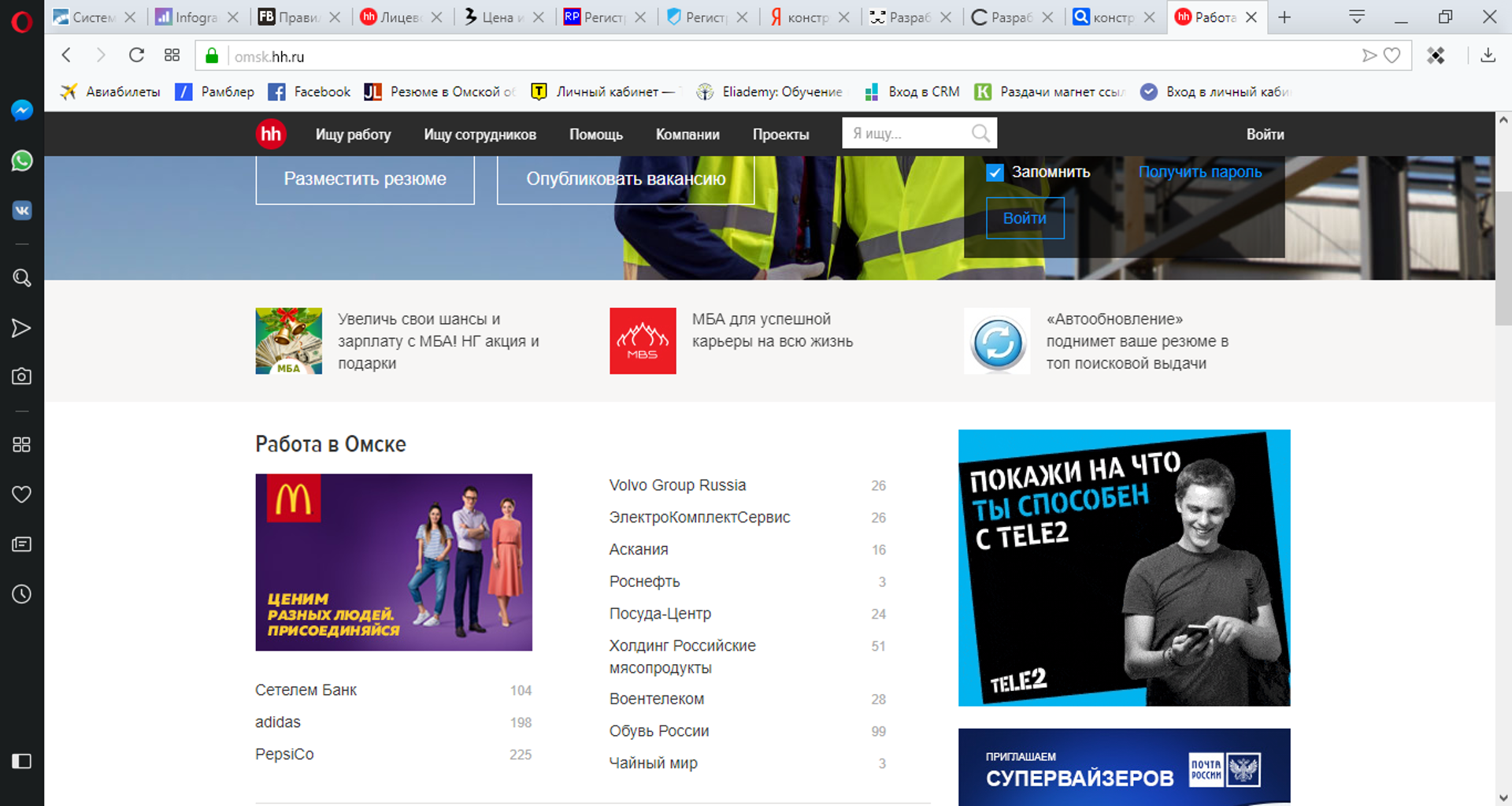The height and width of the screenshot is (806, 1512).
Task: Click Войти in site header
Action: 1265,135
